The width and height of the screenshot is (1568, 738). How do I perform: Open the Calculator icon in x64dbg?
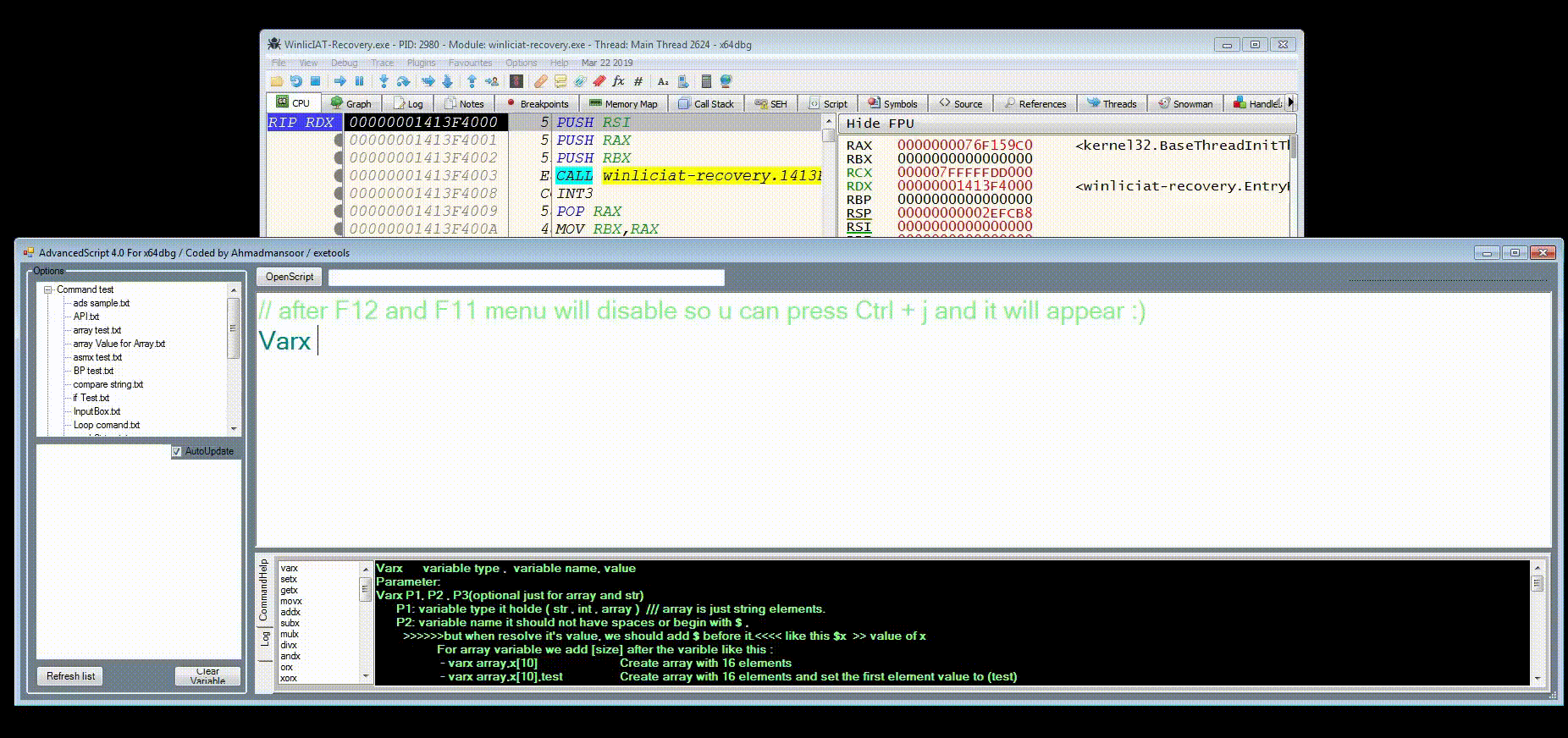[x=706, y=81]
